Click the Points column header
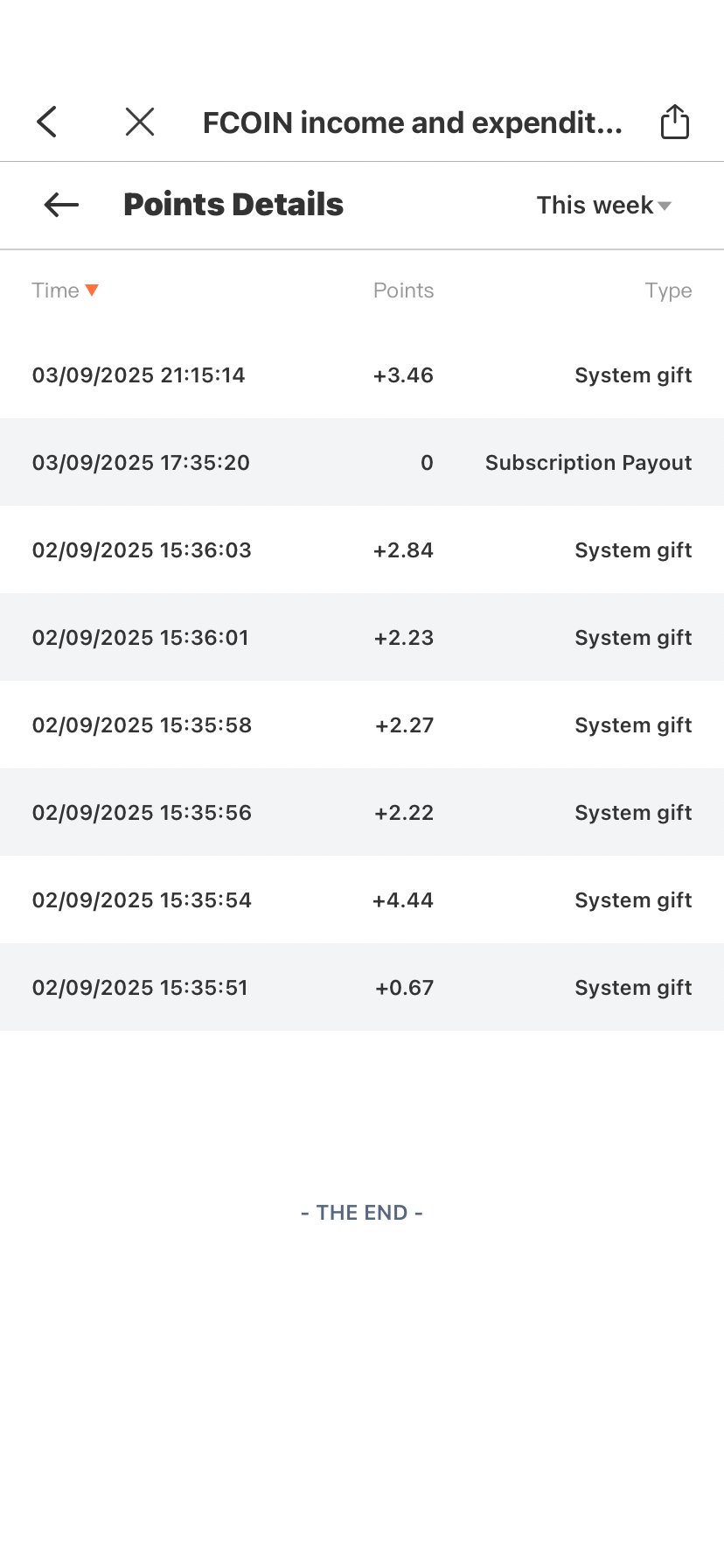The image size is (724, 1568). click(403, 290)
